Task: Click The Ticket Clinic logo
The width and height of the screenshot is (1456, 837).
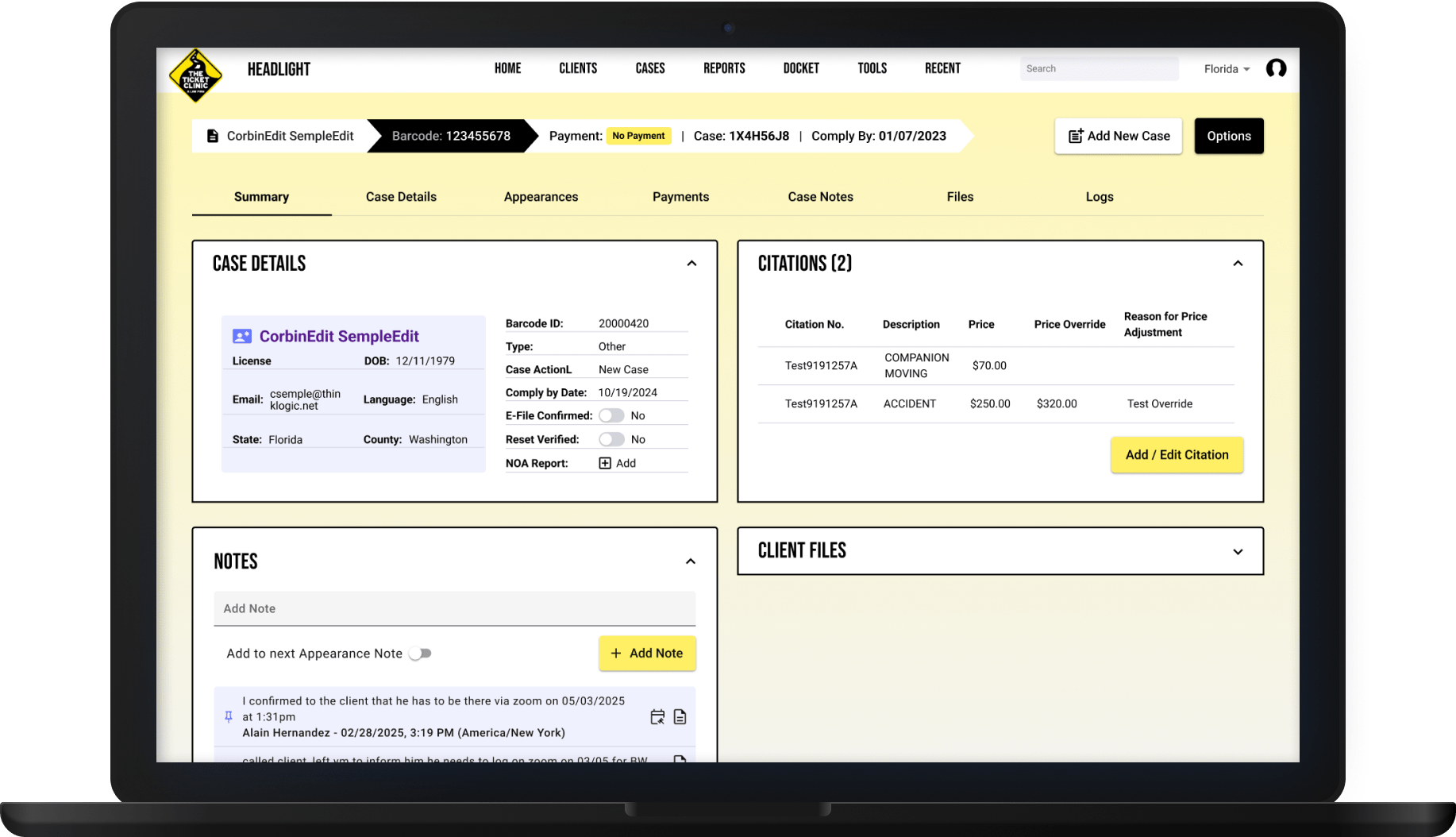Action: (x=195, y=76)
